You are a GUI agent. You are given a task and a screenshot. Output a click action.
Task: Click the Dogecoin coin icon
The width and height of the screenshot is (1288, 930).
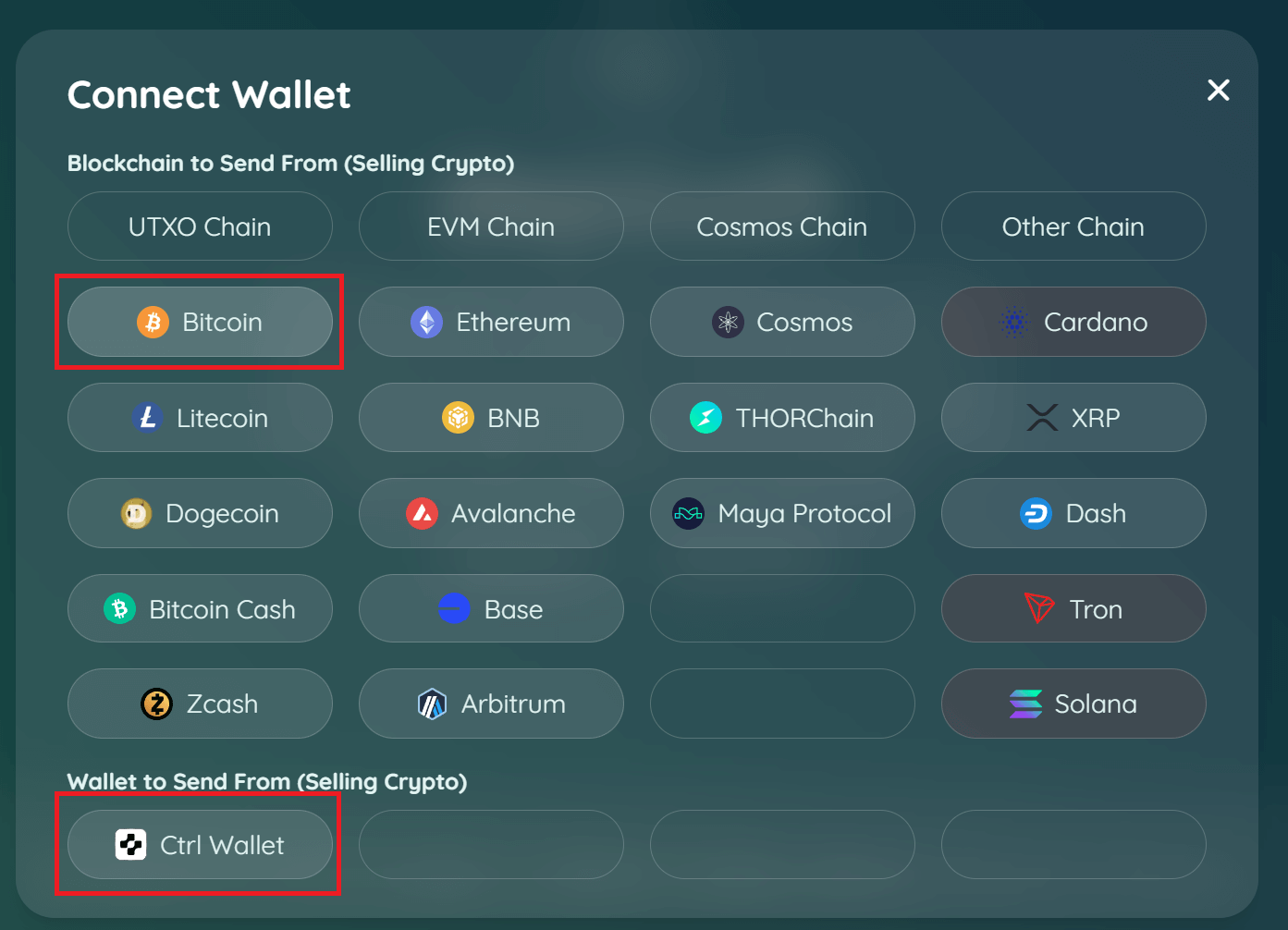pos(136,513)
